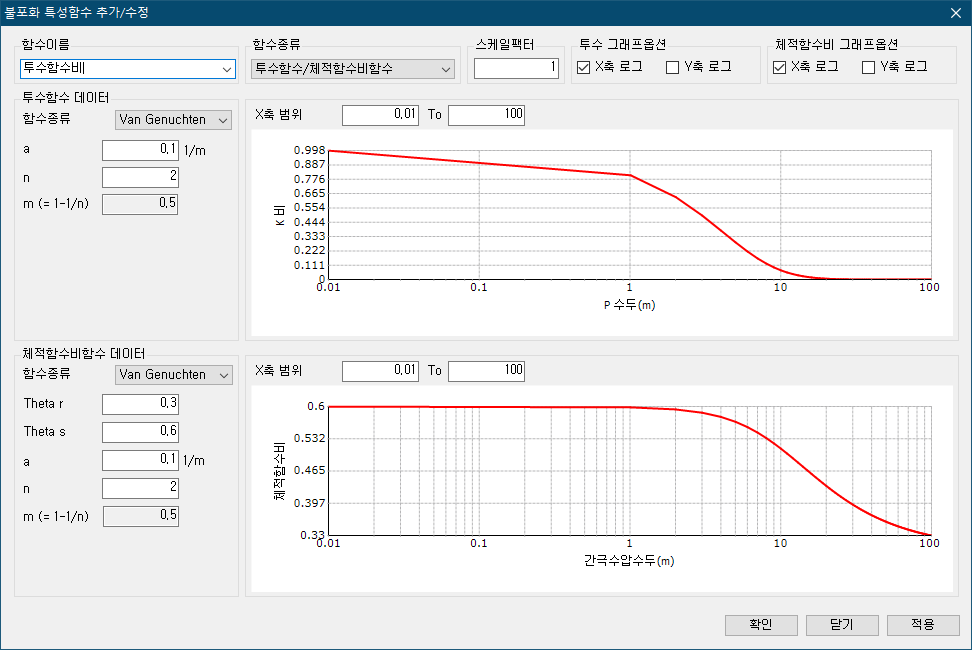Toggle X축 로그 checkbox under 투수 그래프옵션
This screenshot has height=650, width=972.
click(585, 67)
